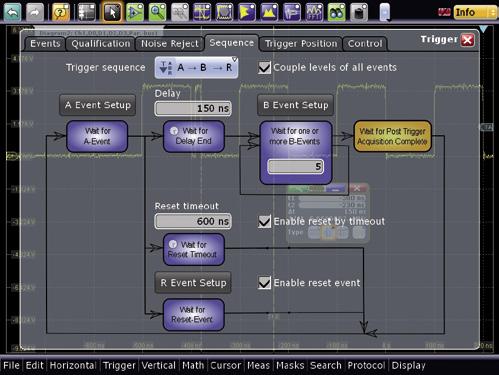Open the Display menu
This screenshot has height=375, width=499.
pyautogui.click(x=408, y=365)
